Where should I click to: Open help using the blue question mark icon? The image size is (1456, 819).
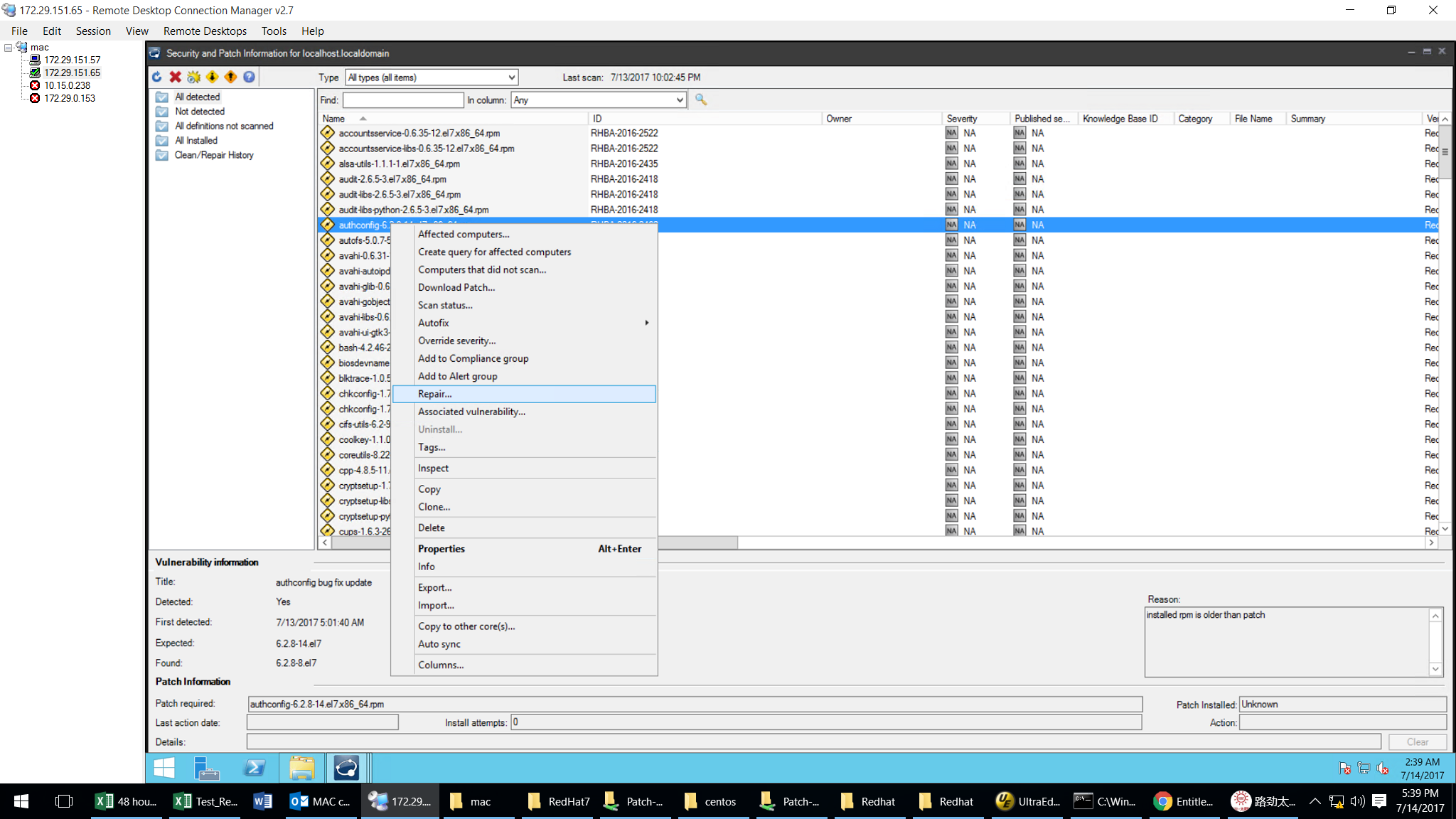coord(249,77)
